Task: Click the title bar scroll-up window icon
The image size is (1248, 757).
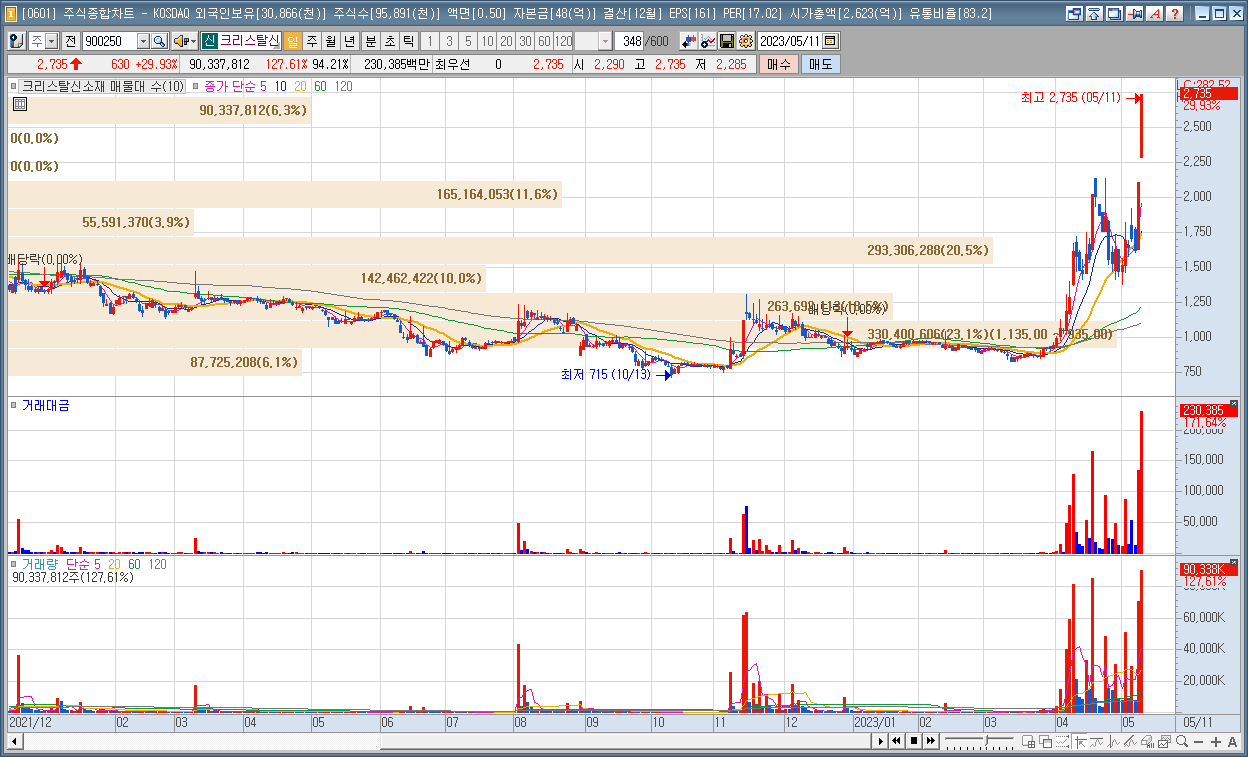Action: (1094, 14)
